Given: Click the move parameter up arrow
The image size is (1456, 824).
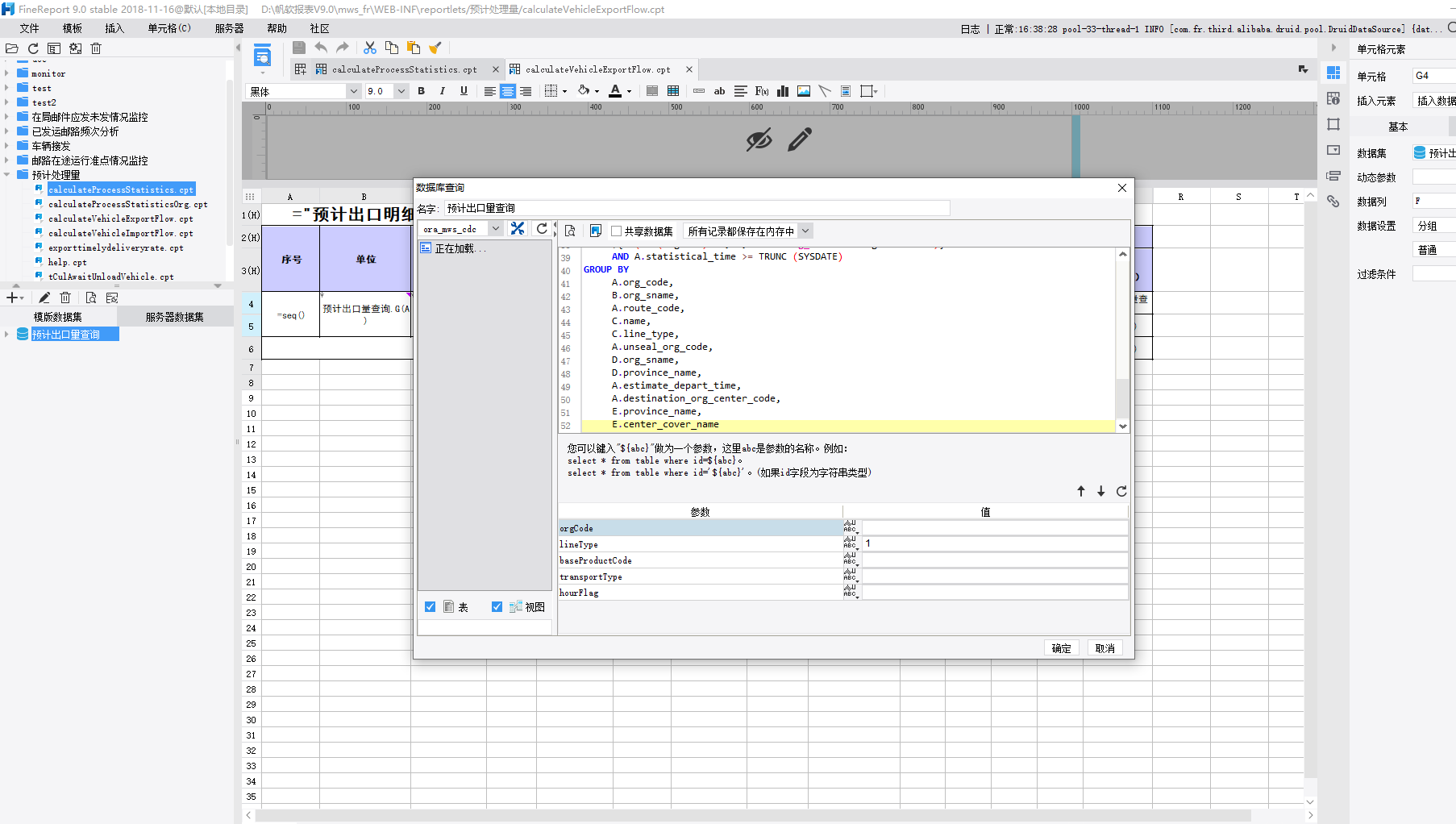Looking at the screenshot, I should 1081,491.
